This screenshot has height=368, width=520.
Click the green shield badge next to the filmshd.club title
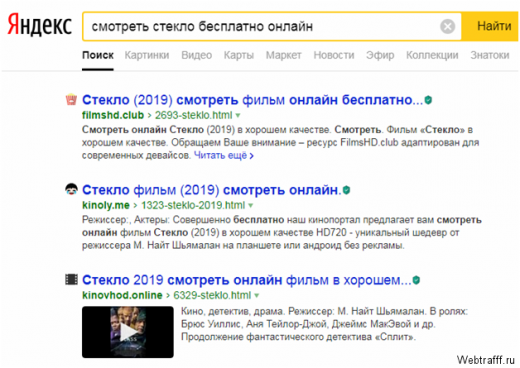tap(428, 100)
